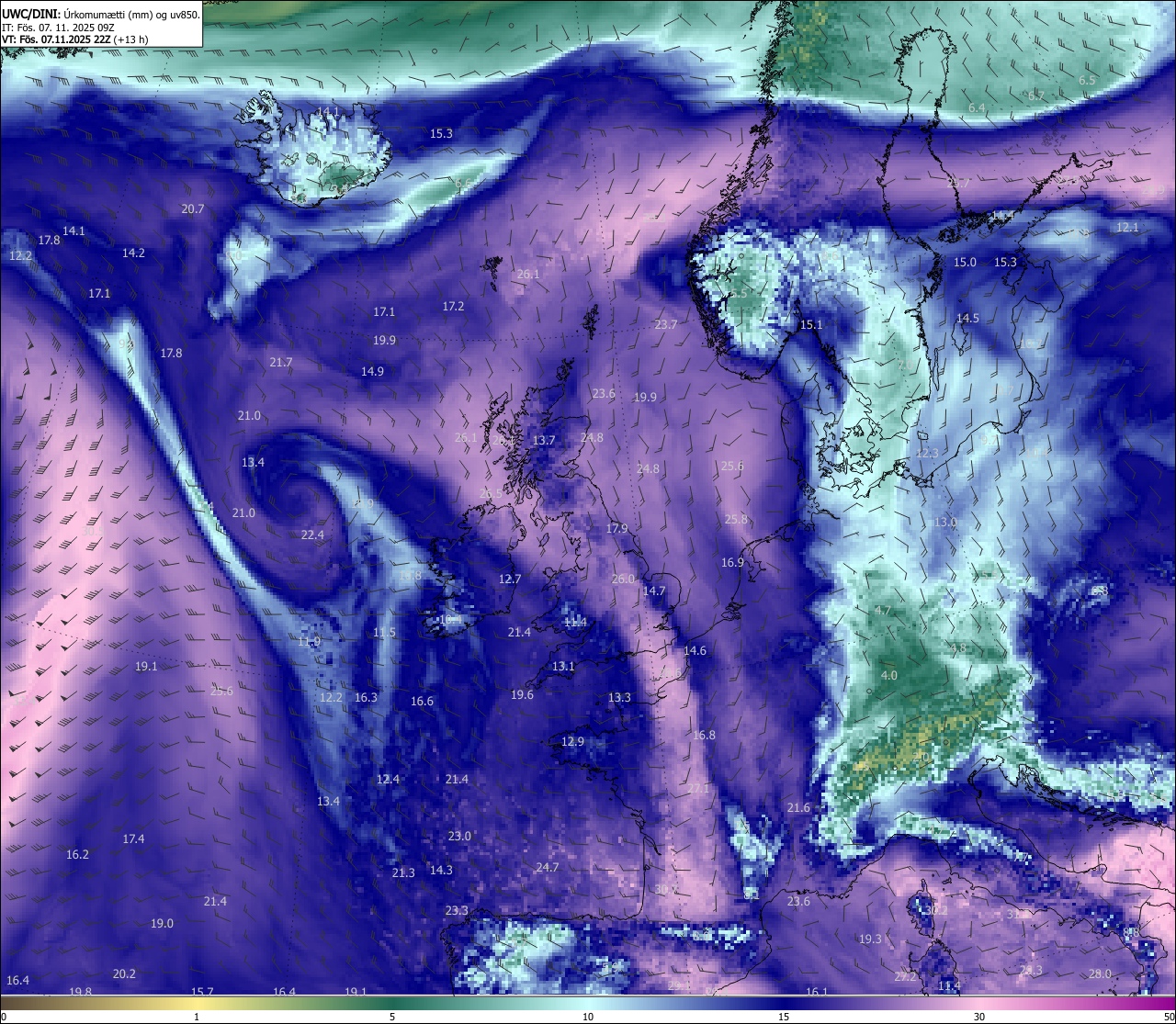Click the 19.6 map value

coord(522,695)
